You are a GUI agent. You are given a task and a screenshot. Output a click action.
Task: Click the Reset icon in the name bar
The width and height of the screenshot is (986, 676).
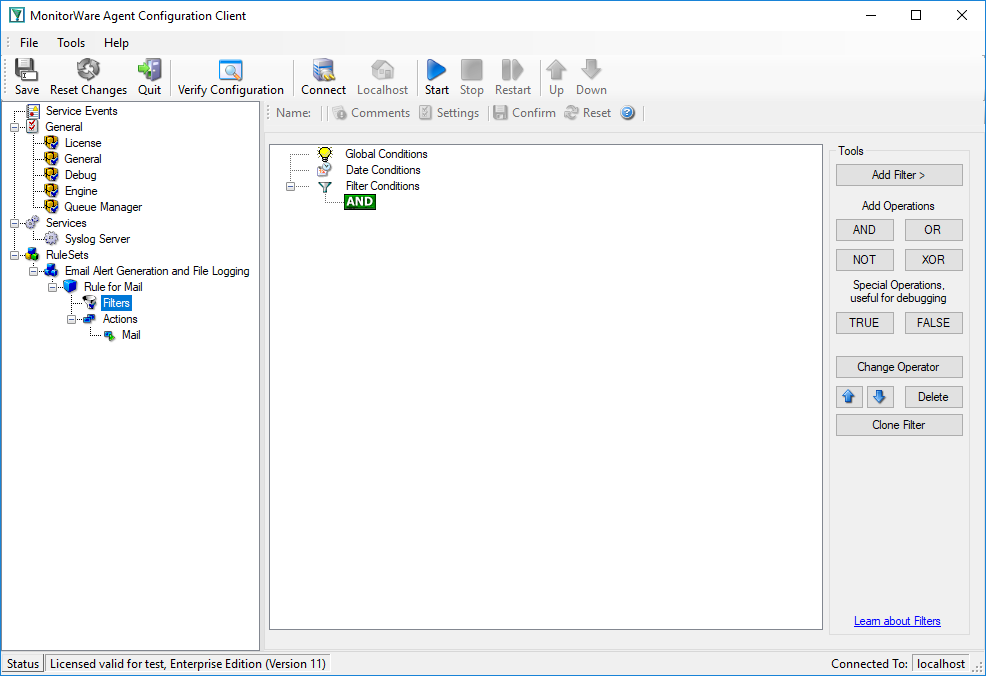(x=571, y=113)
